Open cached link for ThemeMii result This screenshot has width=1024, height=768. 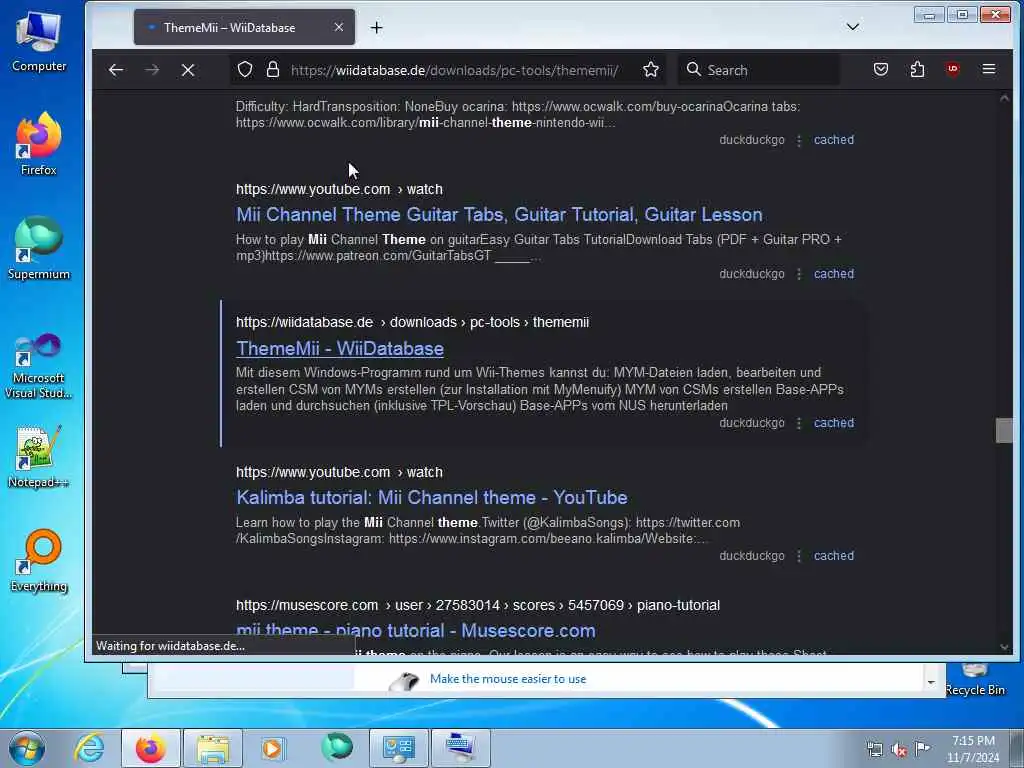tap(833, 423)
